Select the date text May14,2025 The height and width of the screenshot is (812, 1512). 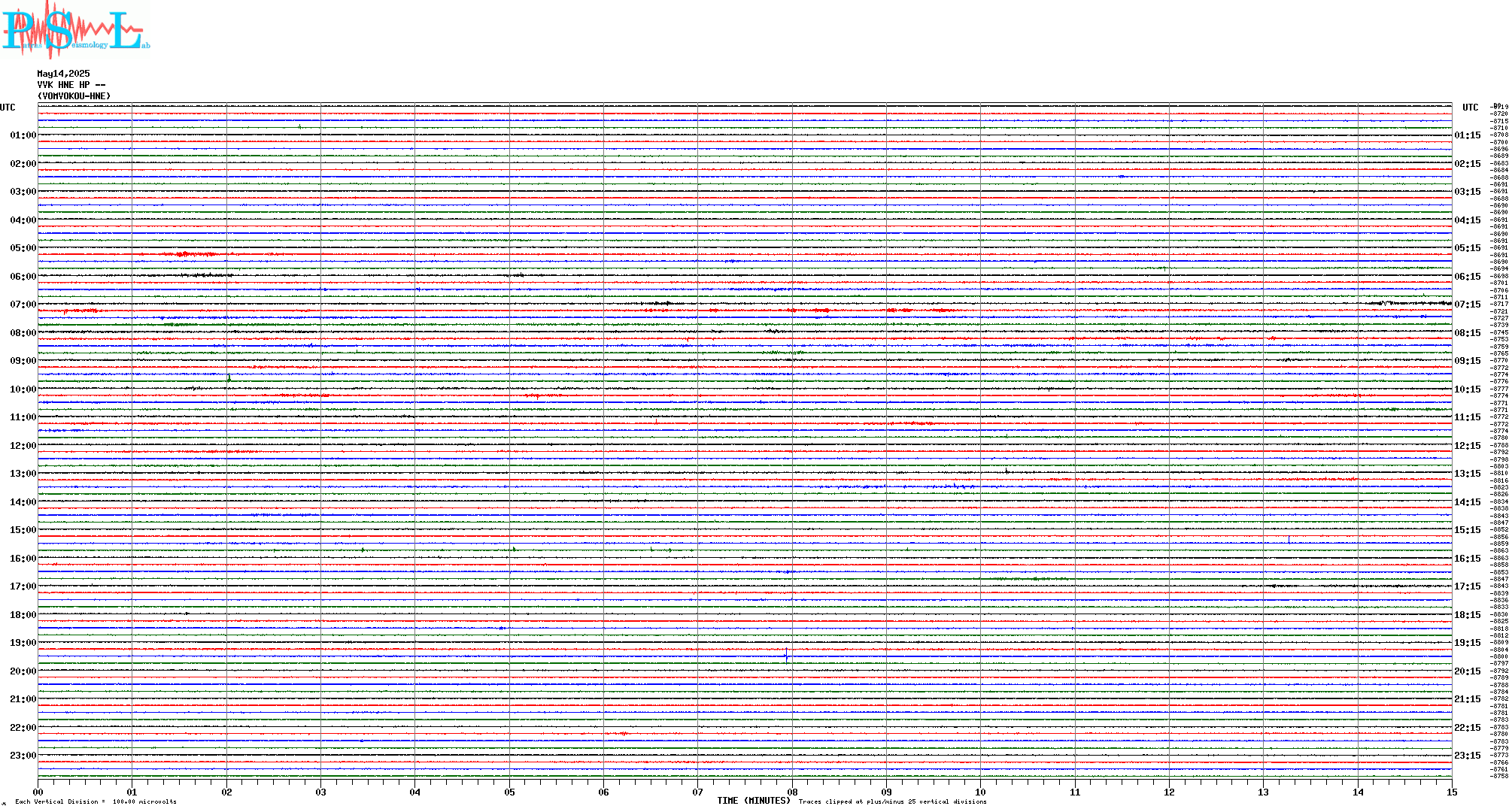pos(63,74)
